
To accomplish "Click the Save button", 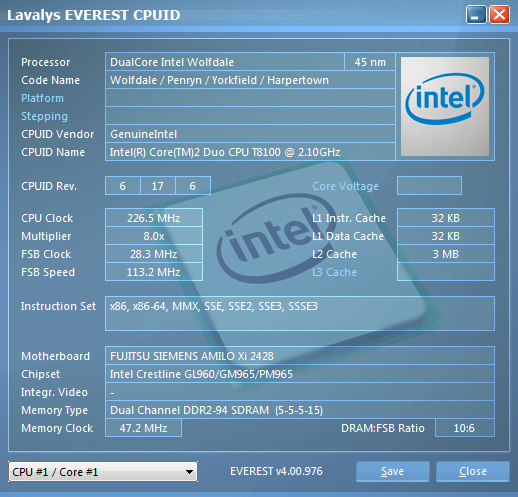I will [392, 471].
